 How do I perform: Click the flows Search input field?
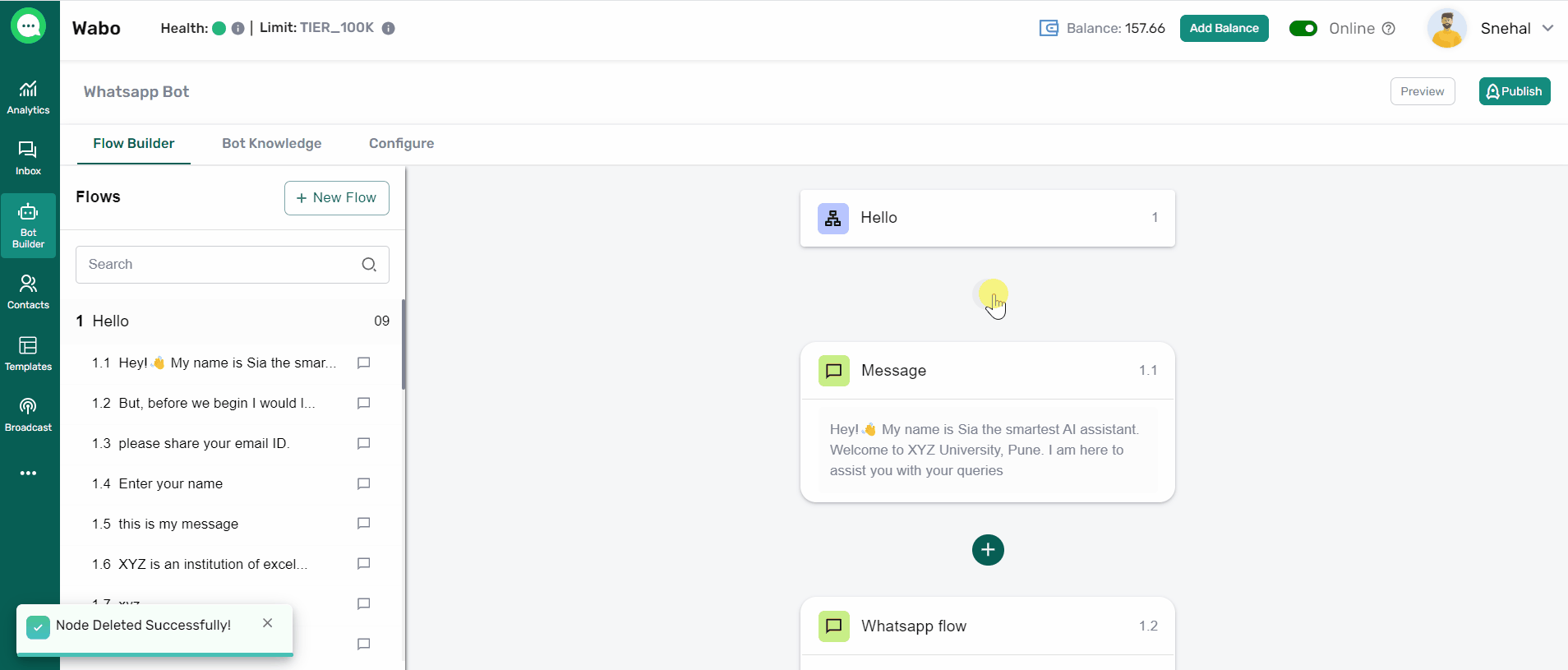tap(218, 265)
